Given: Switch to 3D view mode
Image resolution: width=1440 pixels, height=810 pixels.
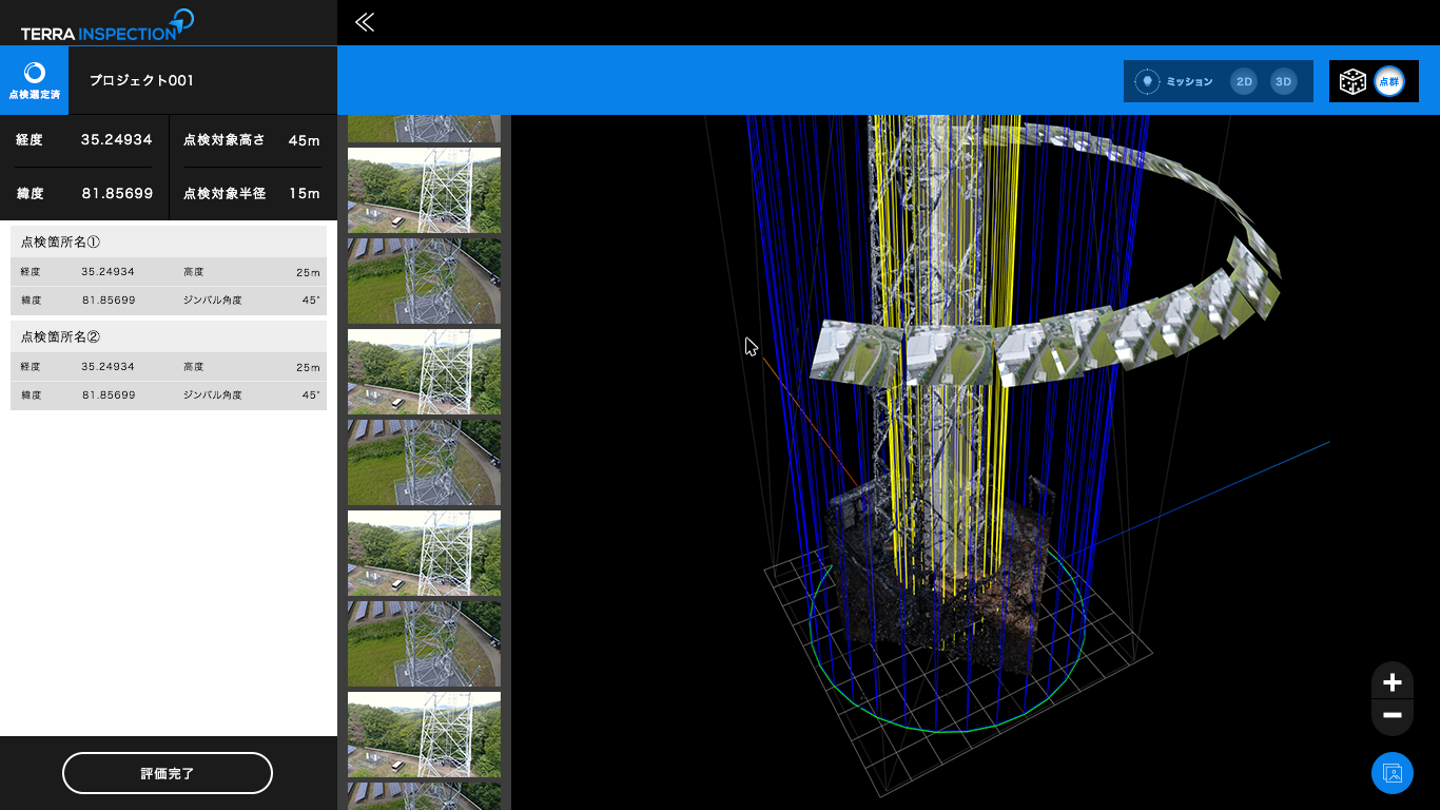Looking at the screenshot, I should click(x=1284, y=81).
